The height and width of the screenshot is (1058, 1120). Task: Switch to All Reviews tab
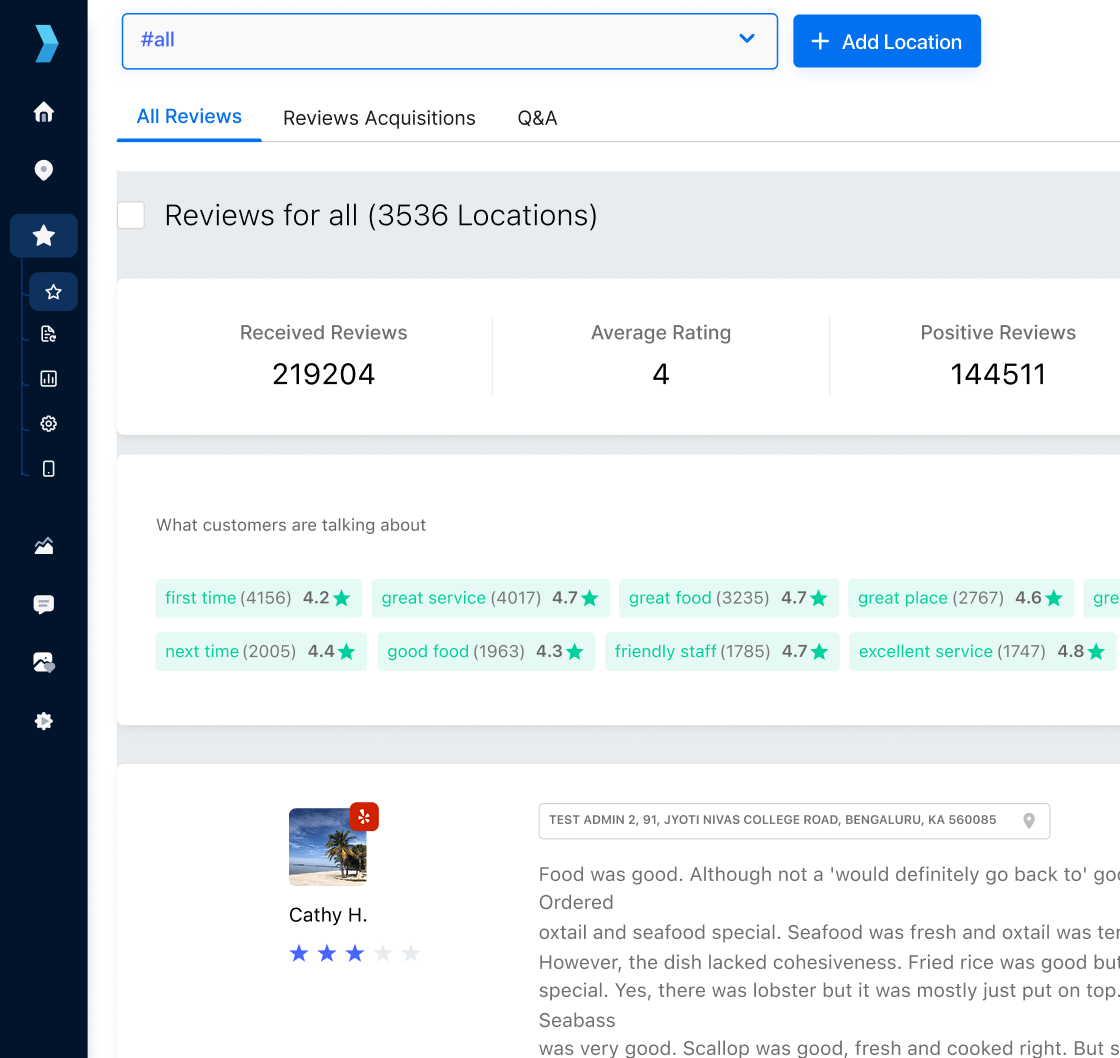click(x=189, y=116)
